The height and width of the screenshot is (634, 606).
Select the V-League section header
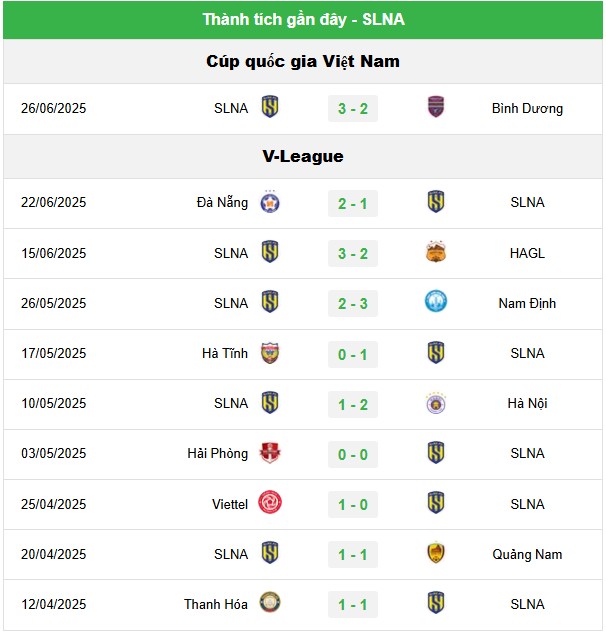coord(303,156)
